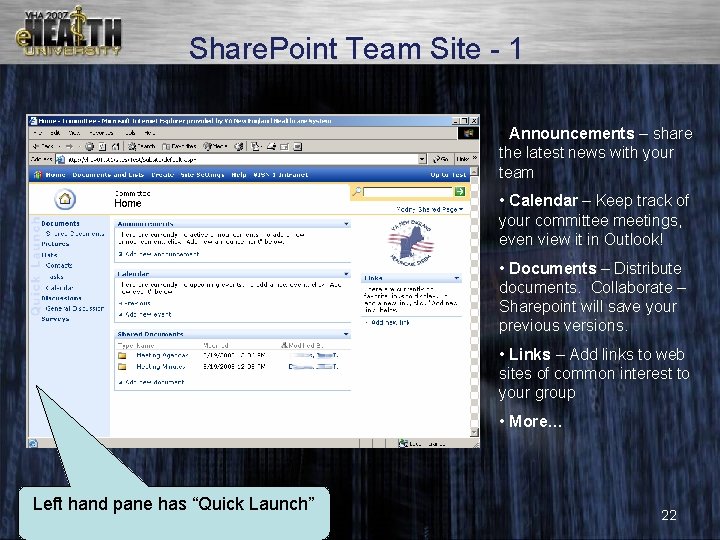Image resolution: width=720 pixels, height=540 pixels.
Task: Click the Refresh page toolbar icon
Action: point(102,146)
